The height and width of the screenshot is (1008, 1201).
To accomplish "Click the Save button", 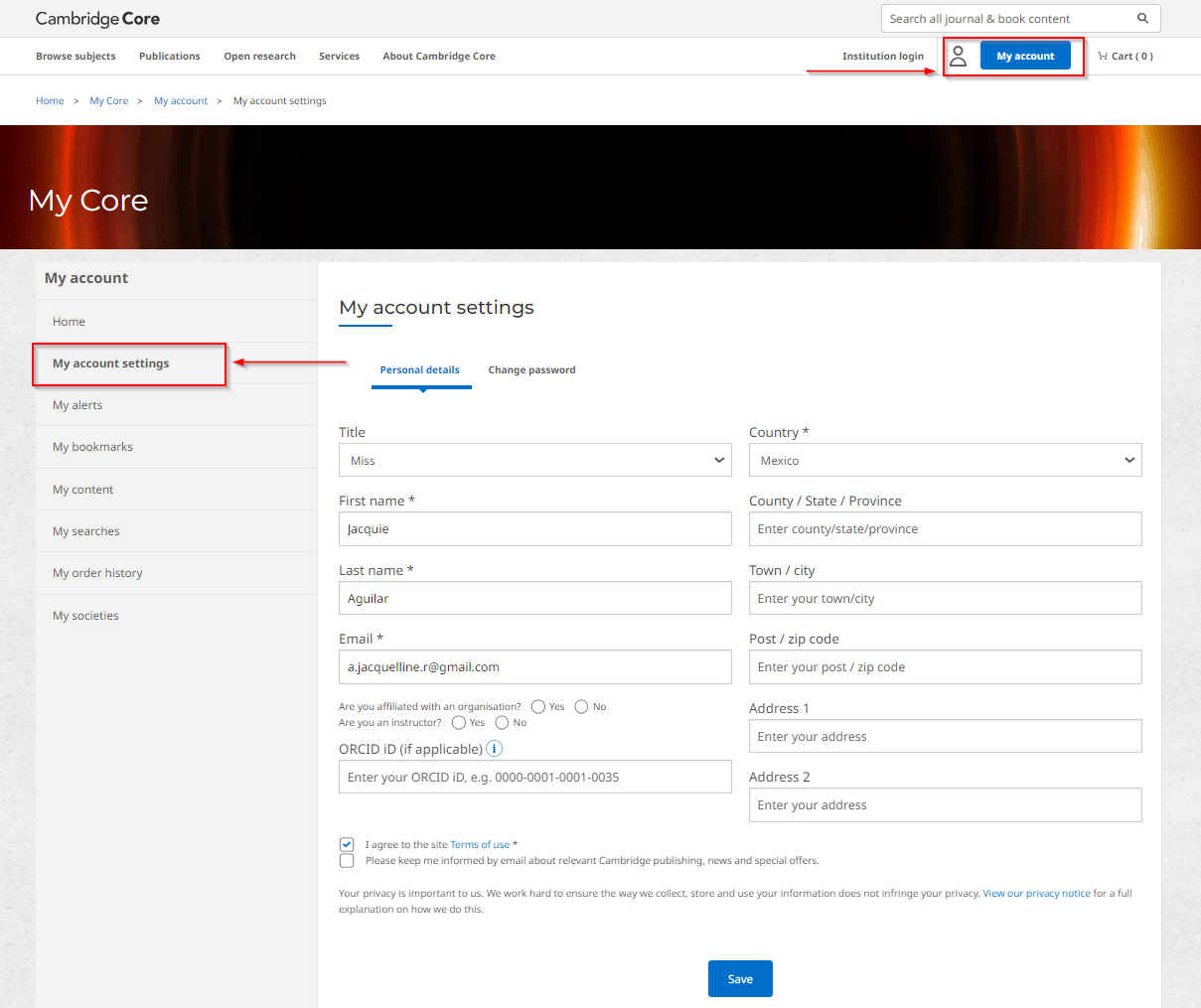I will [x=739, y=978].
